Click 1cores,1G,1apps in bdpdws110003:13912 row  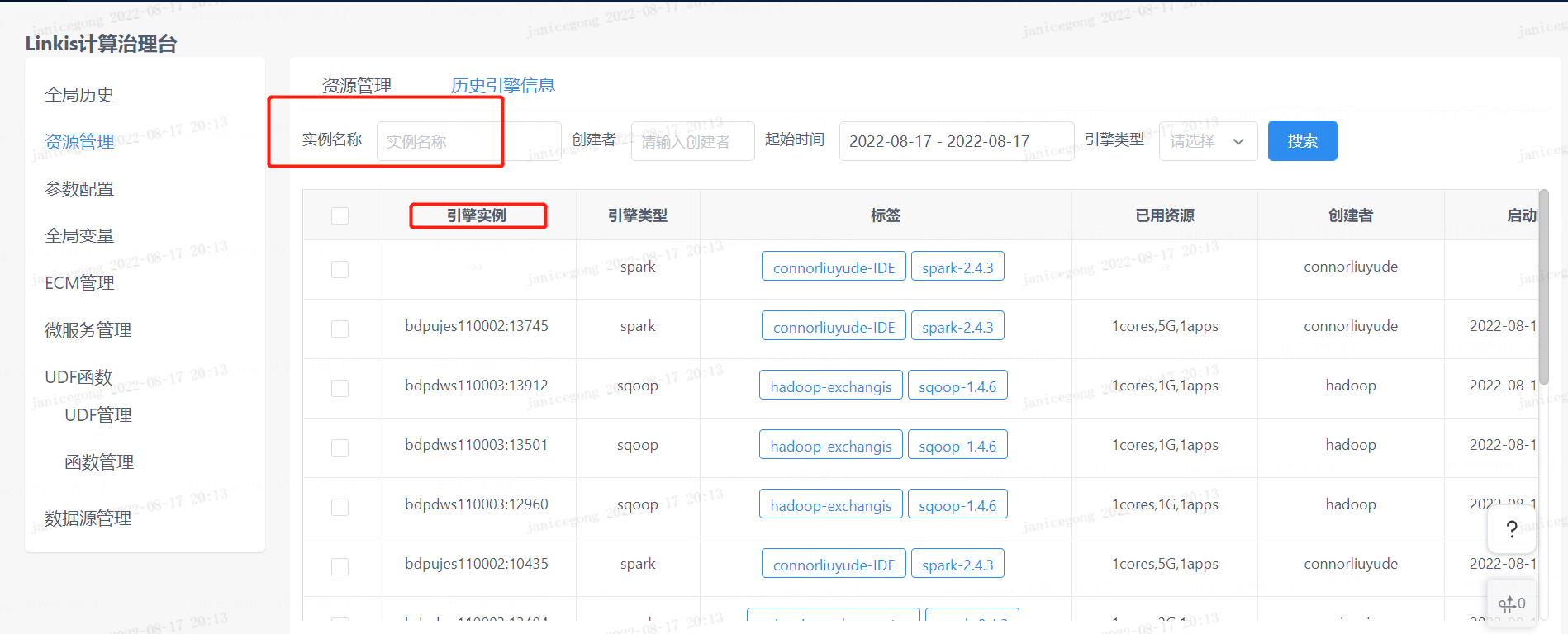[x=1165, y=386]
